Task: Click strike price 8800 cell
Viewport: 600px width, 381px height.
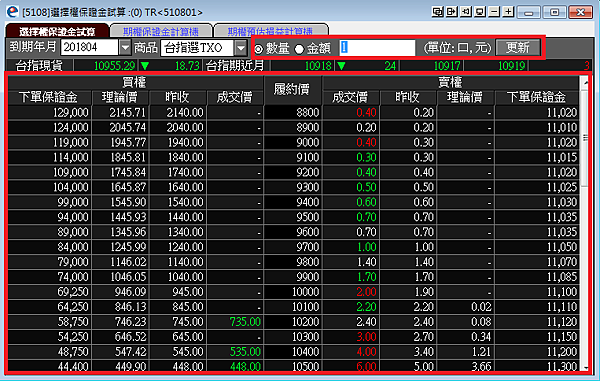Action: click(292, 112)
